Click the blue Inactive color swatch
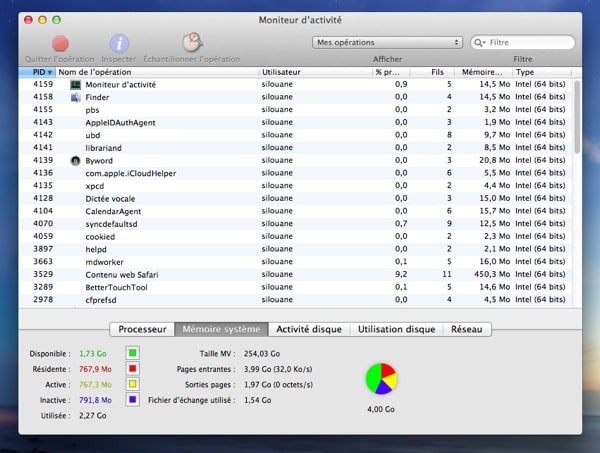 [x=132, y=399]
